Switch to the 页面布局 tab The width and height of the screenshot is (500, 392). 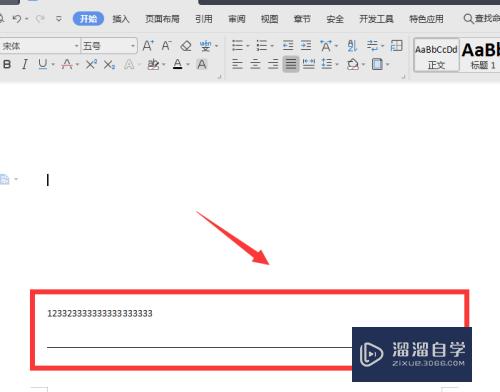[x=162, y=19]
